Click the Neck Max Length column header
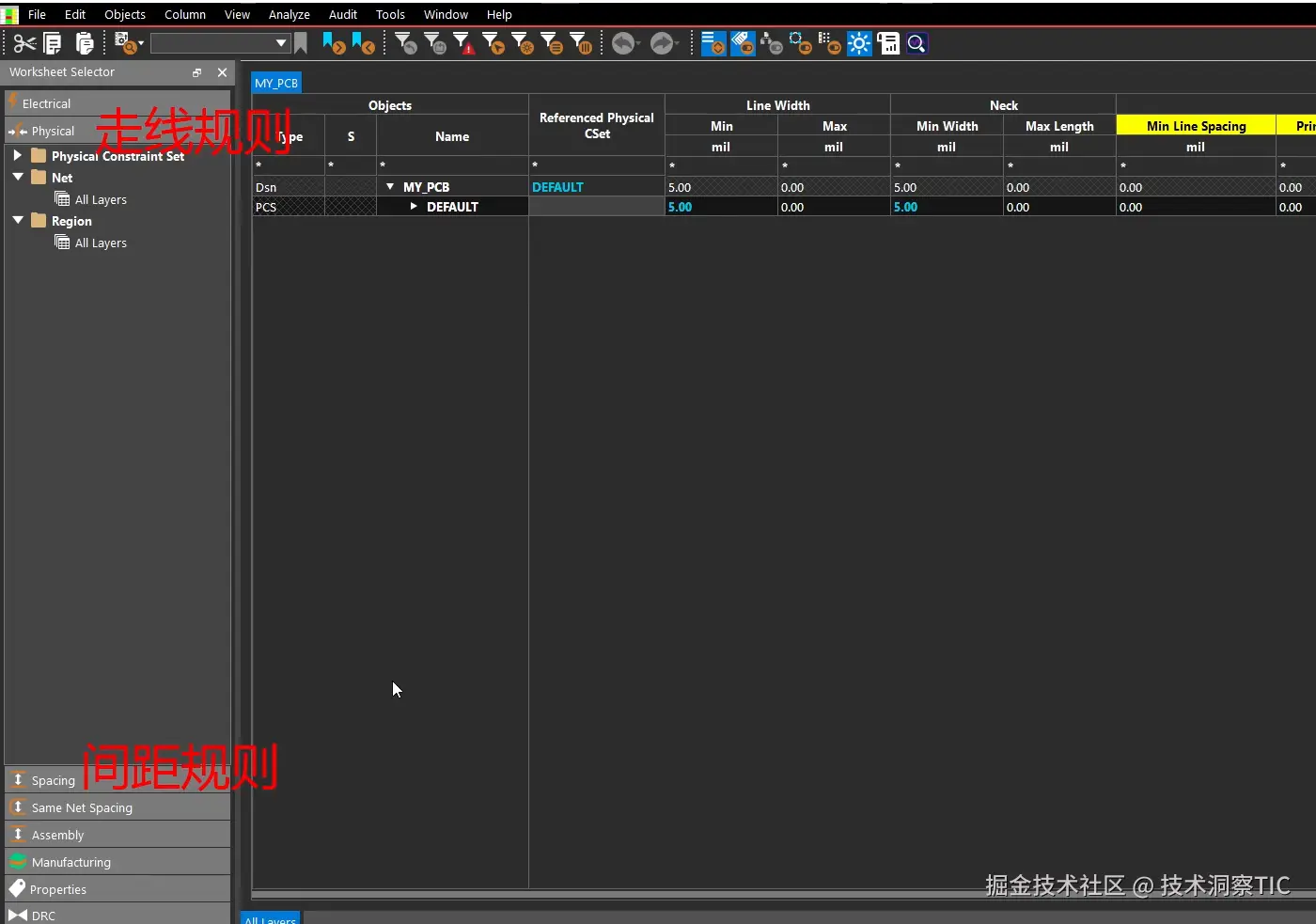The height and width of the screenshot is (924, 1316). [x=1059, y=126]
